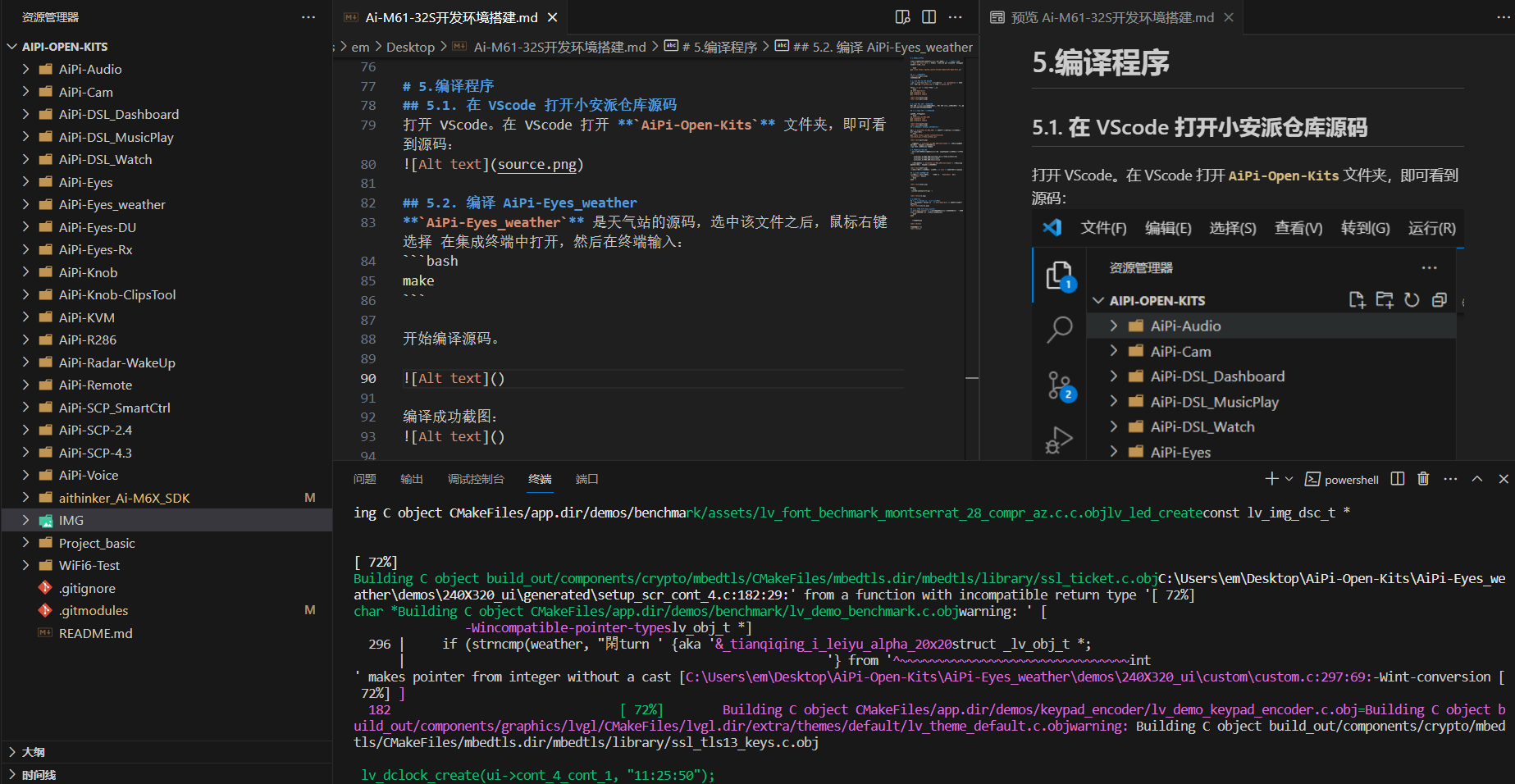The image size is (1515, 784).
Task: Open terminal panel more actions menu
Action: coord(1450,479)
